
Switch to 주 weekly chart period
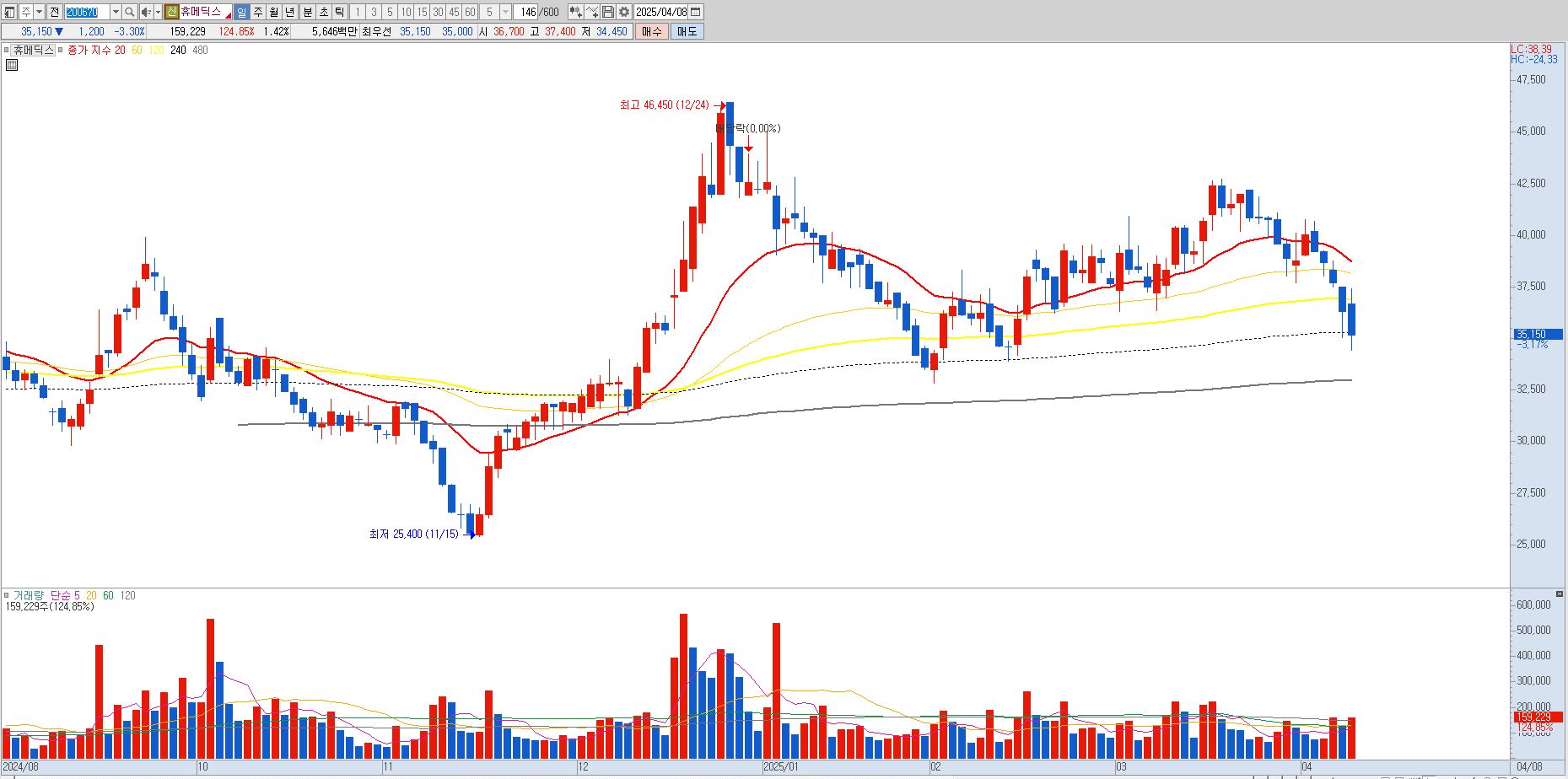pyautogui.click(x=258, y=12)
